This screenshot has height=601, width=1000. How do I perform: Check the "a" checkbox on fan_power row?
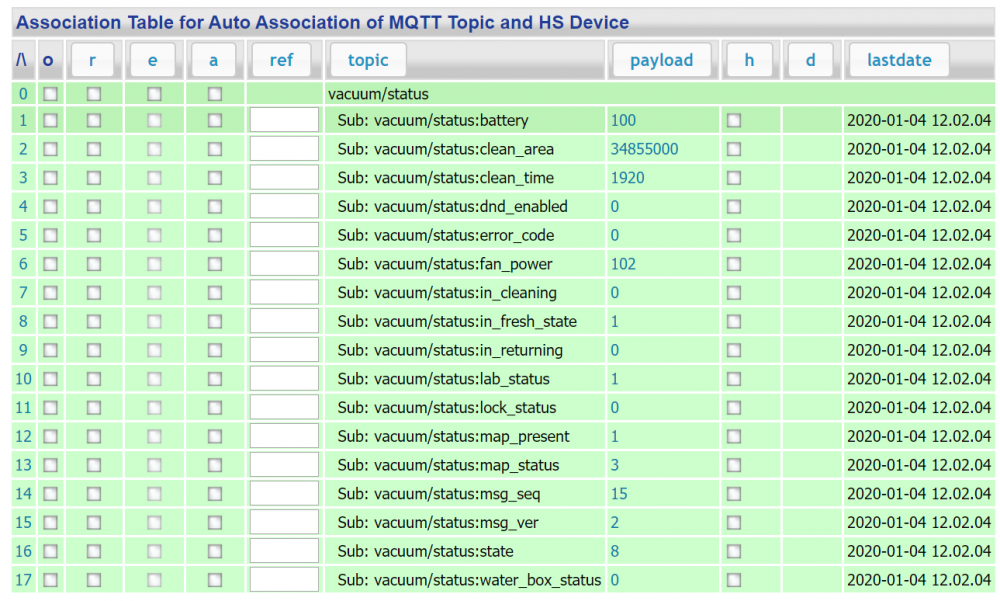coord(213,264)
